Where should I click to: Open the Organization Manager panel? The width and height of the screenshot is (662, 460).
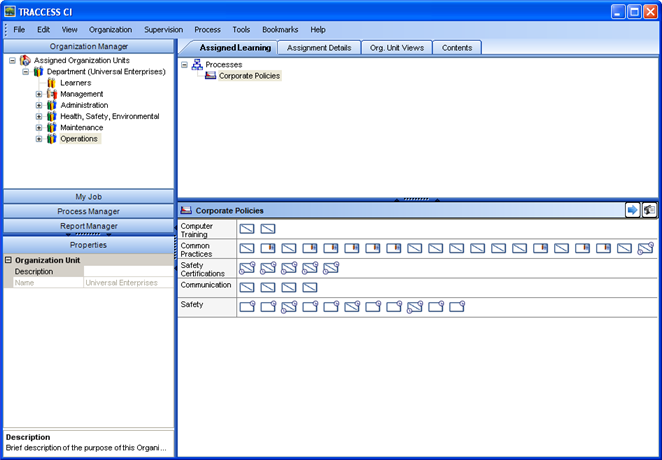(89, 46)
